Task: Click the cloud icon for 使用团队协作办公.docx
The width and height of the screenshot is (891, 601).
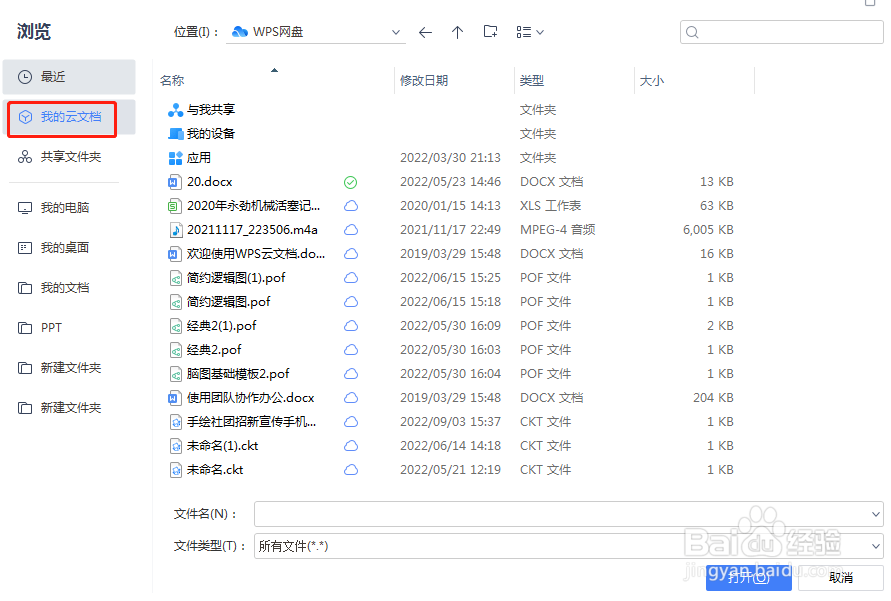Action: tap(351, 398)
